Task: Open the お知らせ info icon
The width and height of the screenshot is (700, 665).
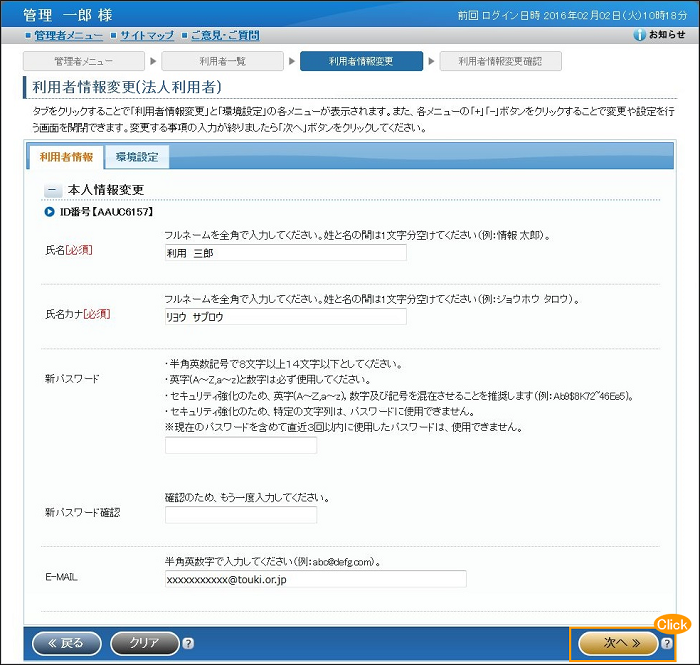Action: (639, 35)
